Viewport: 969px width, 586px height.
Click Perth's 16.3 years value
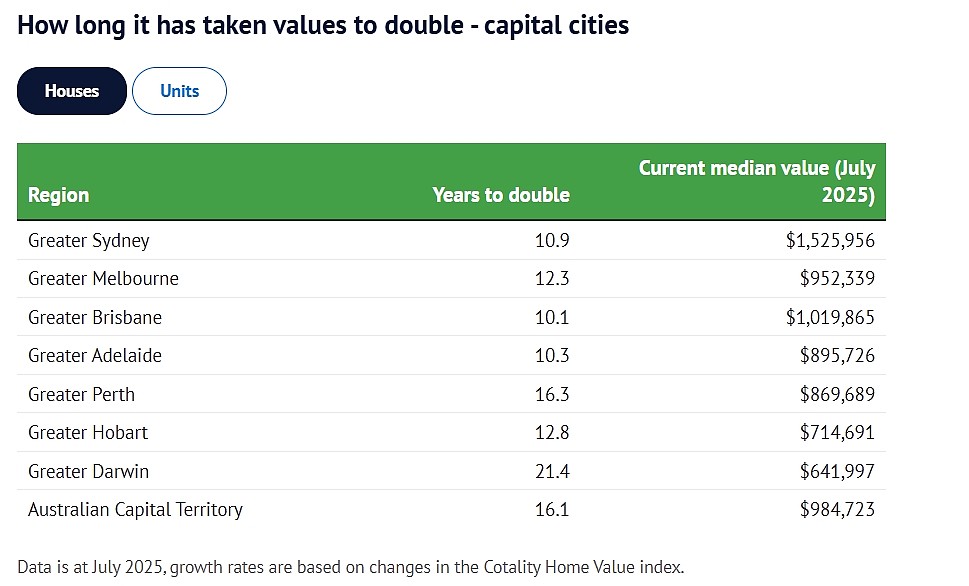tap(552, 394)
